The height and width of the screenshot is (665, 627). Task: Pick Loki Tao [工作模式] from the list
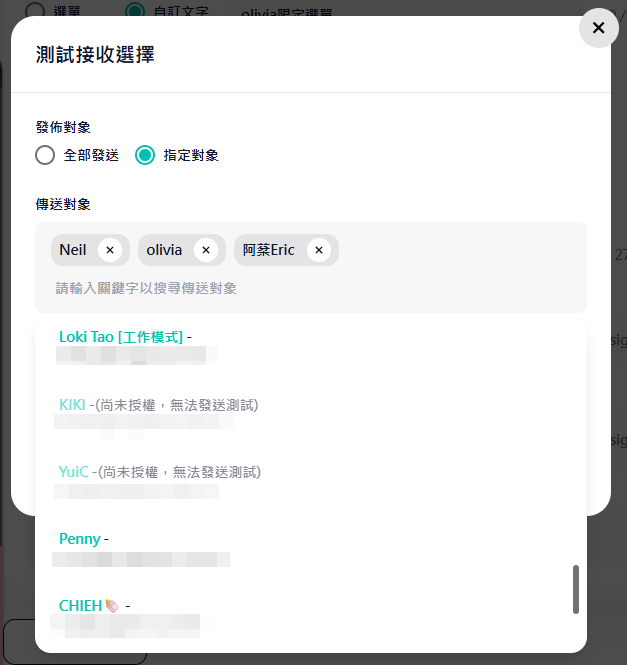(x=121, y=337)
